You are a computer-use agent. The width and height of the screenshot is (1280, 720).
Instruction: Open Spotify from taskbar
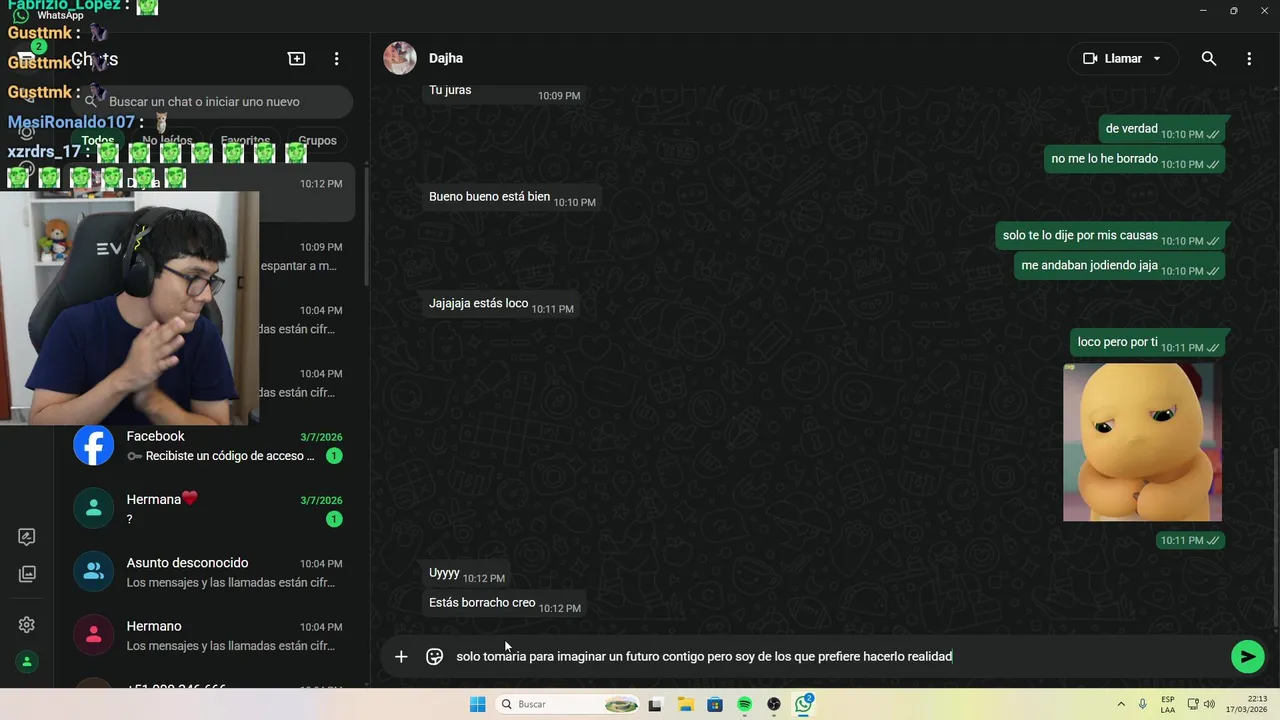click(x=745, y=704)
